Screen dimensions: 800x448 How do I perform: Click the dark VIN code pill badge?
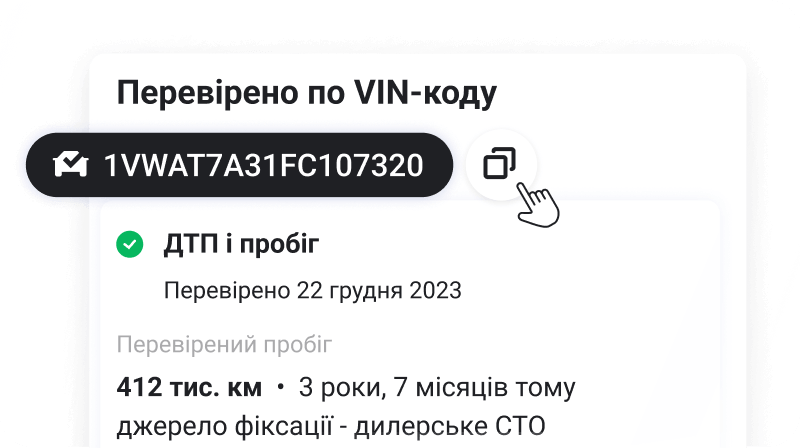pyautogui.click(x=239, y=165)
